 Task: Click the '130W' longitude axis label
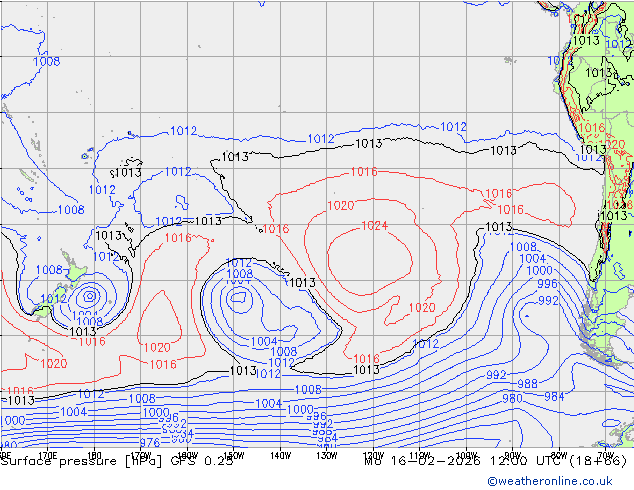[327, 456]
